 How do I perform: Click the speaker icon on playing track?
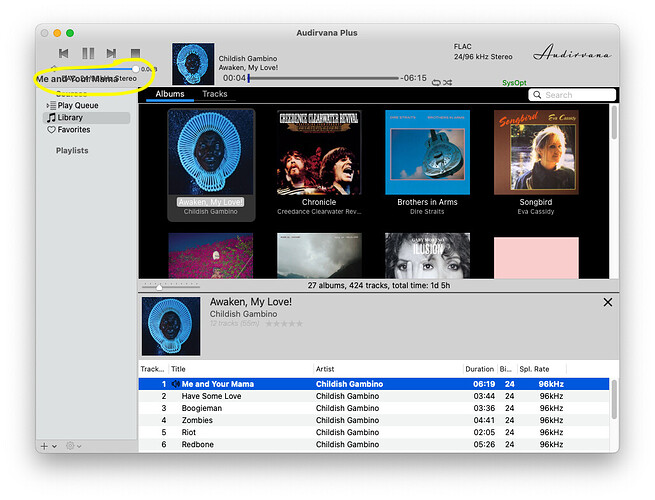coord(175,384)
